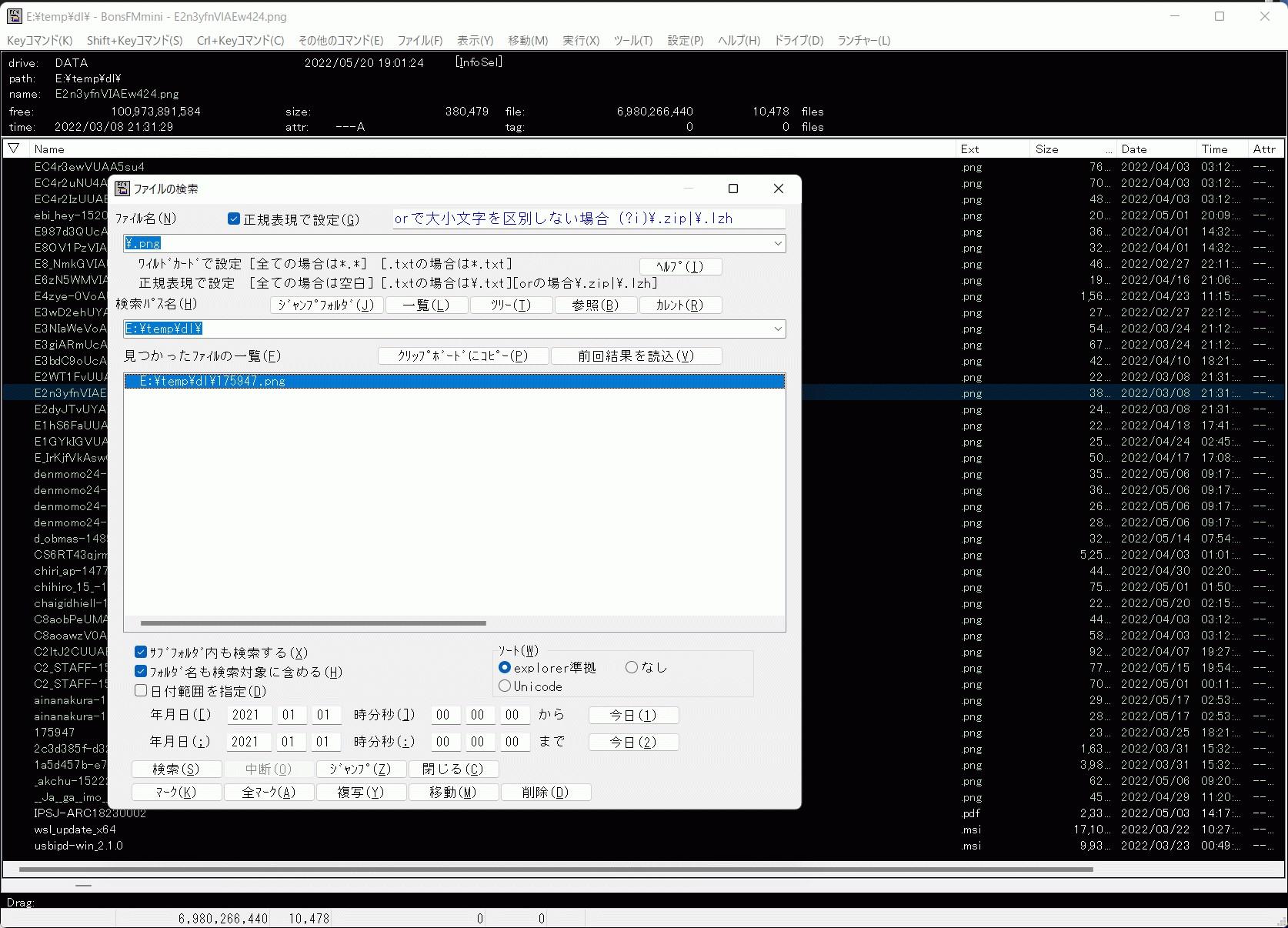The width and height of the screenshot is (1288, 928).
Task: Enable the date range specification checkbox
Action: pos(141,691)
